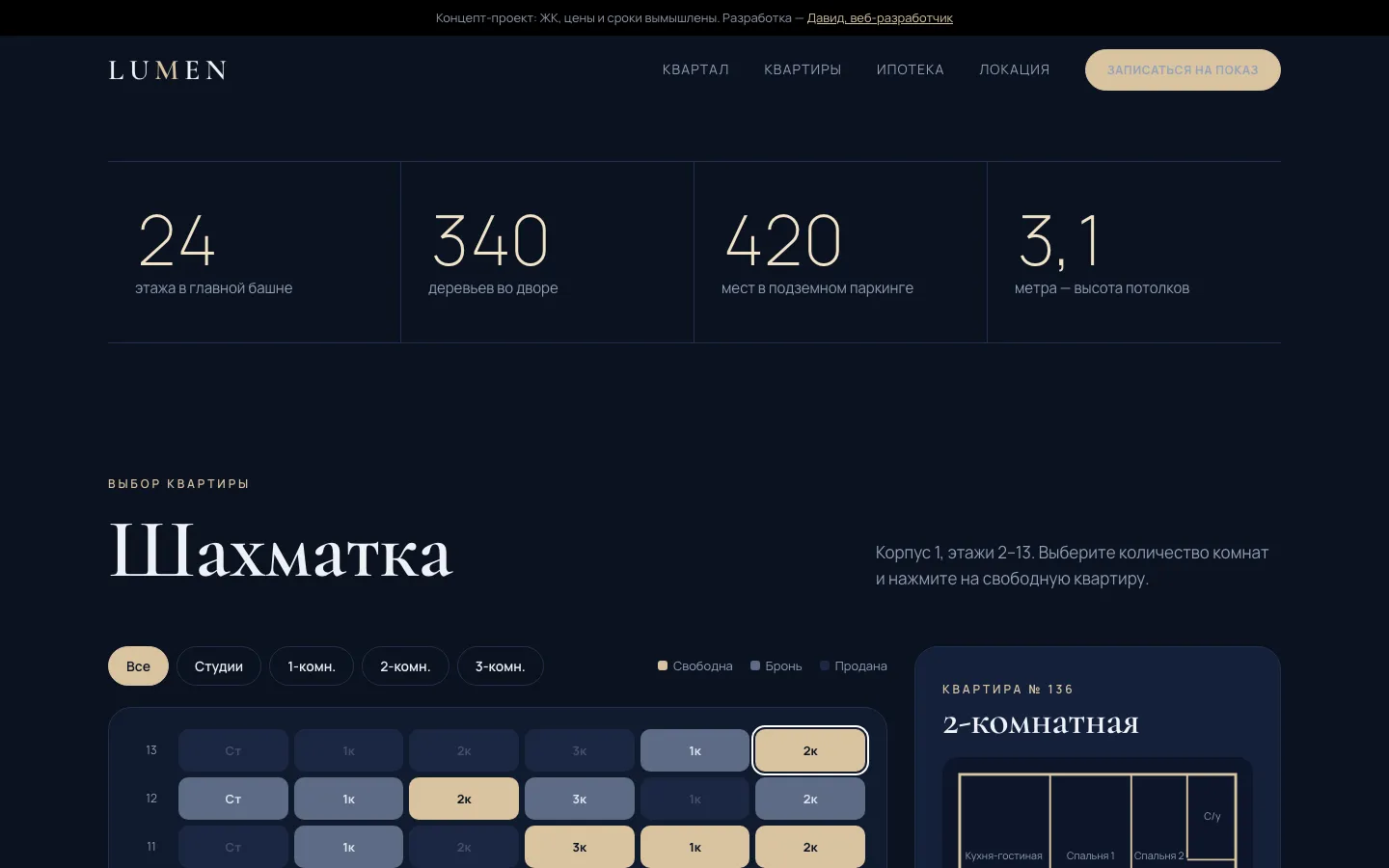Image resolution: width=1389 pixels, height=868 pixels.
Task: Click the 340 деревьев во дворе statistic
Action: 547,253
